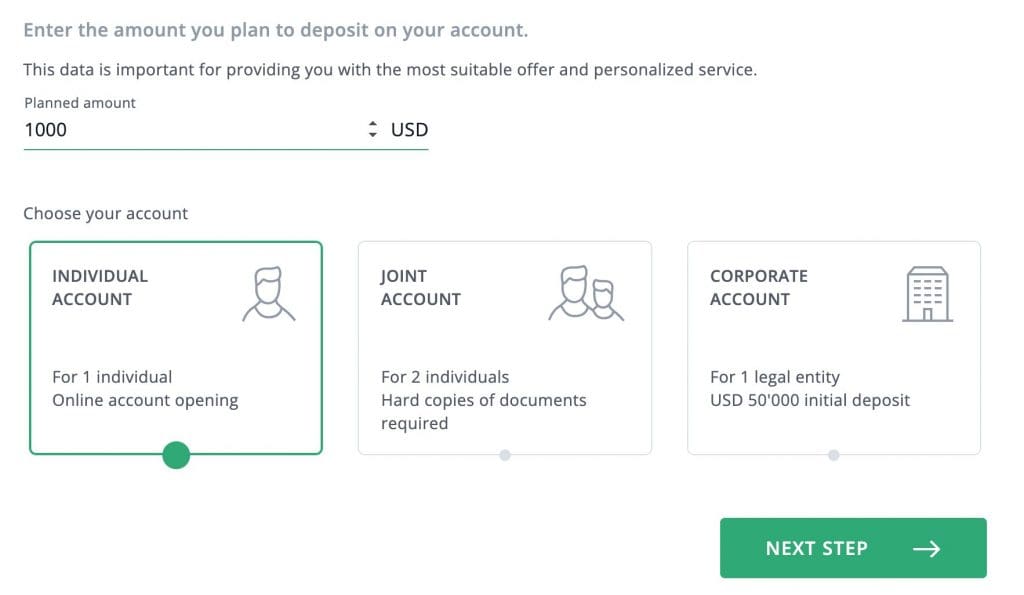This screenshot has width=1024, height=595.
Task: Click the windows of the corporate building icon
Action: 927,290
